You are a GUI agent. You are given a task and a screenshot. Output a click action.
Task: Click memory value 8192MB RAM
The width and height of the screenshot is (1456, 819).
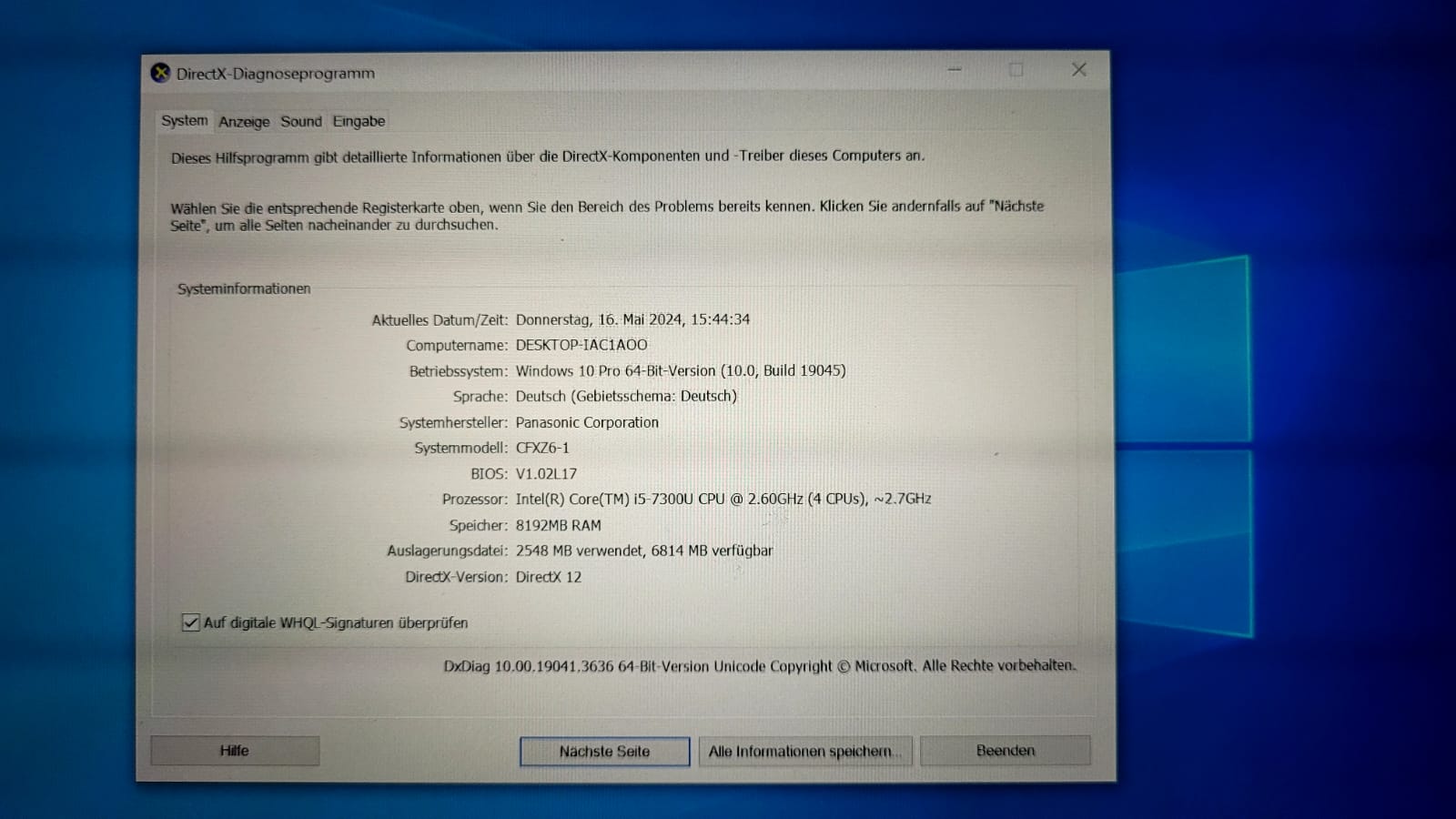(x=558, y=525)
